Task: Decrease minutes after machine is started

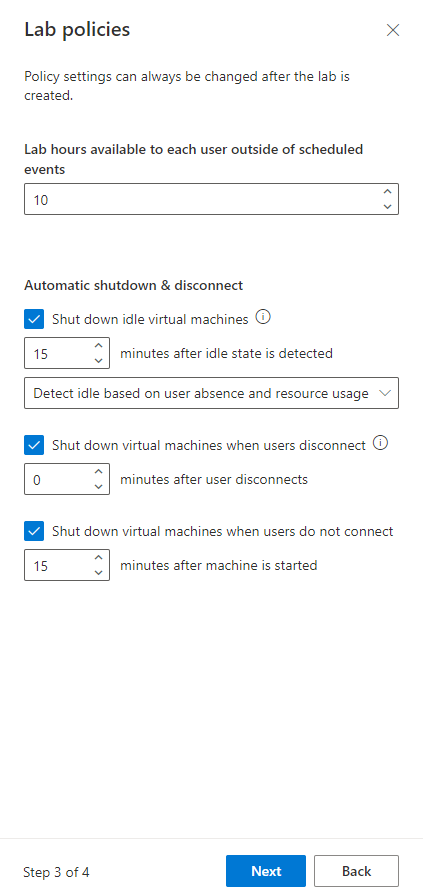Action: [99, 573]
